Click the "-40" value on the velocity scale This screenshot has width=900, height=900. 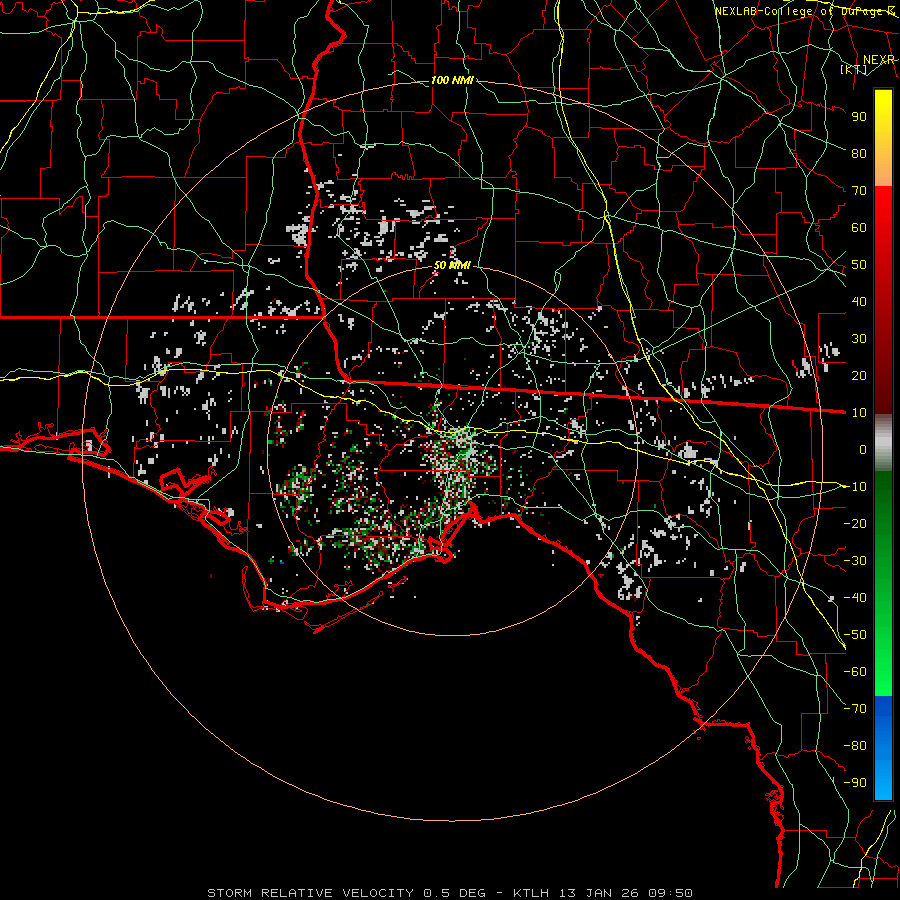point(855,598)
